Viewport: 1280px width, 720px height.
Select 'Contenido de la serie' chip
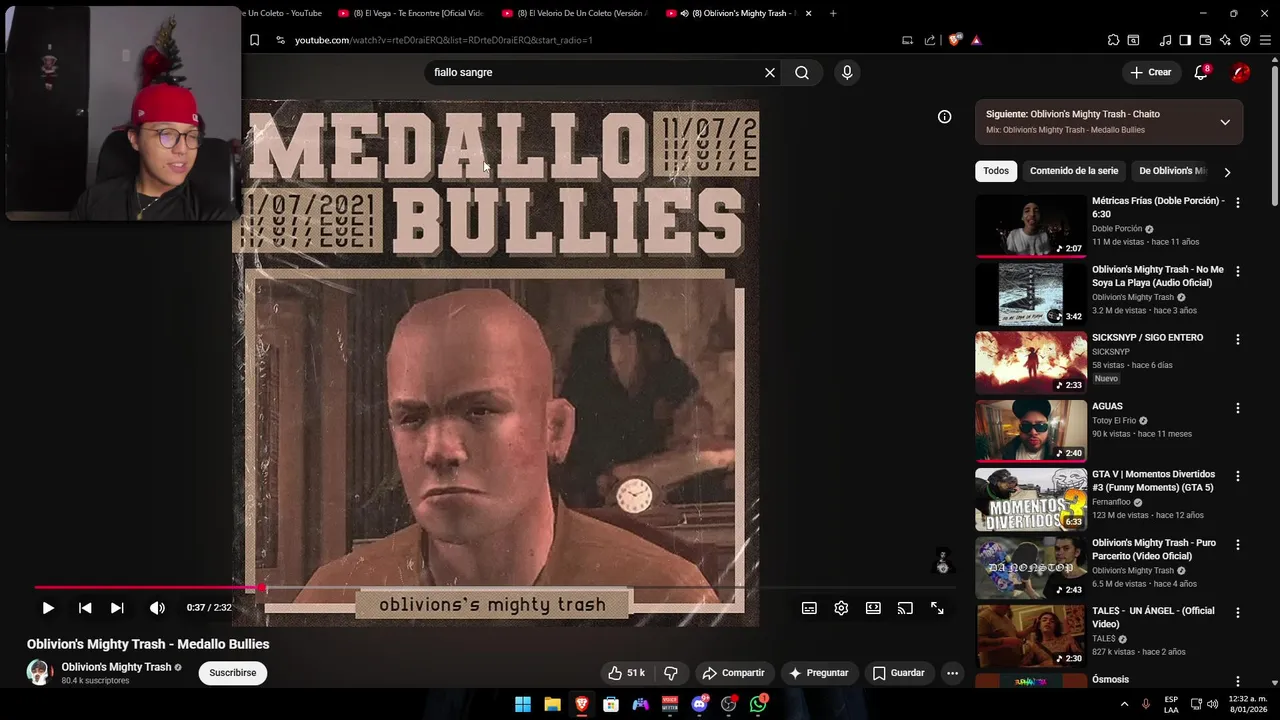(1074, 171)
